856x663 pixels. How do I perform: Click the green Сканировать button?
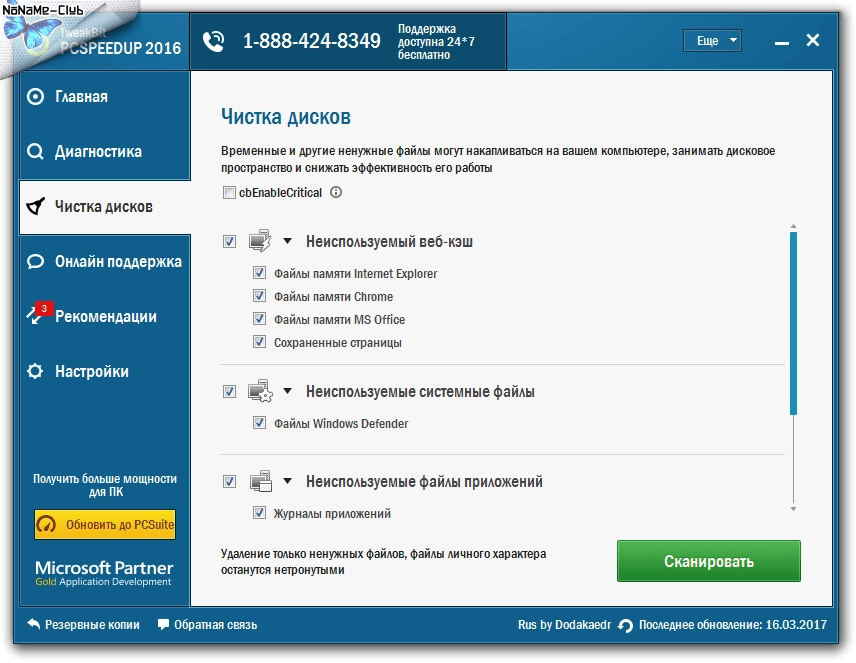[x=709, y=561]
